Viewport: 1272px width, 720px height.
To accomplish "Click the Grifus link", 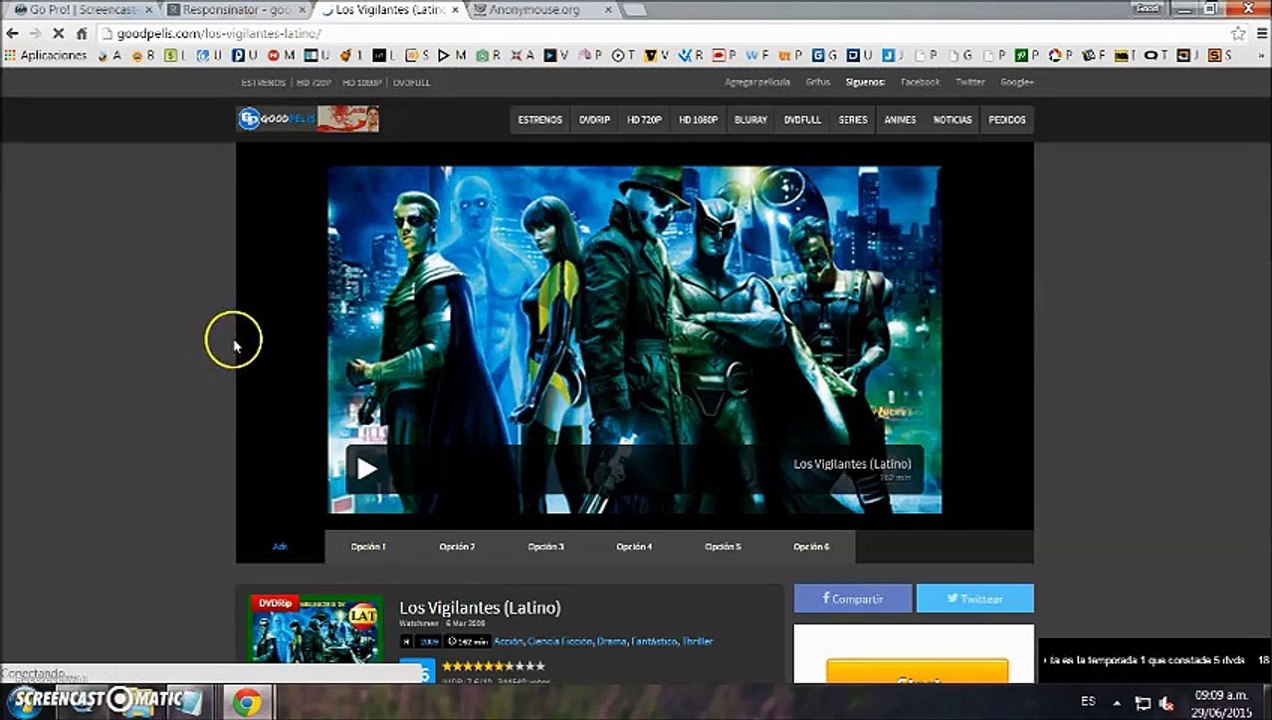I will point(817,82).
